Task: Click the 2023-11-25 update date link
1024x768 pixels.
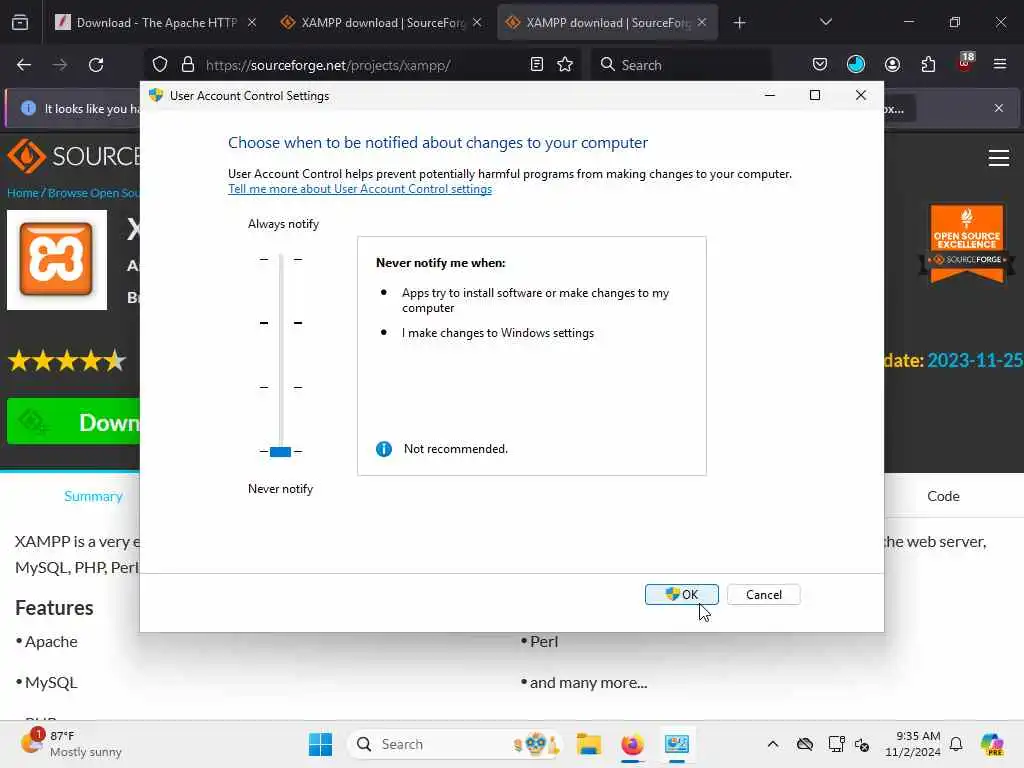Action: coord(975,360)
